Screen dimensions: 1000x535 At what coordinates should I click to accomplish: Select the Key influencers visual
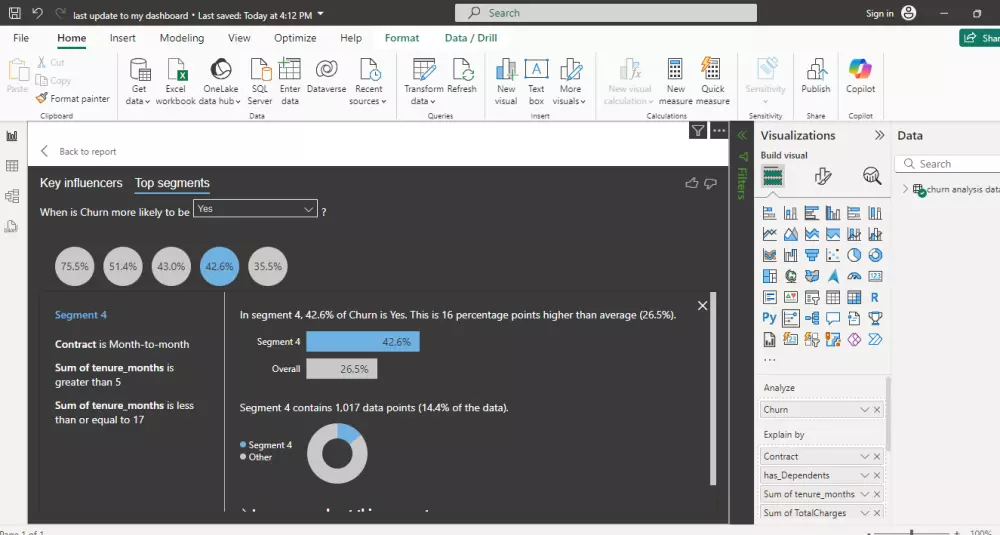791,318
